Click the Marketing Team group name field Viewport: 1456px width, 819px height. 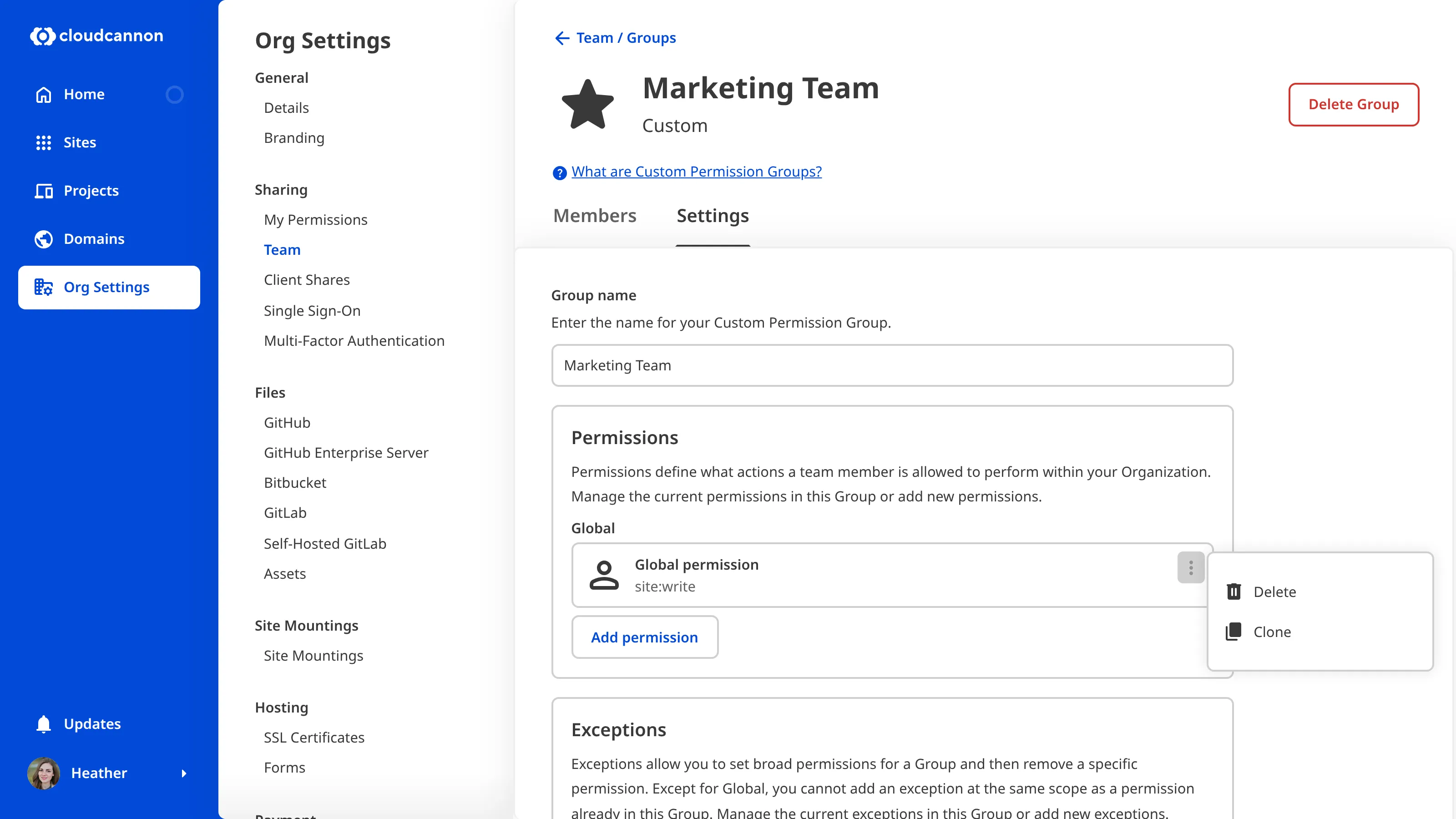pyautogui.click(x=892, y=365)
